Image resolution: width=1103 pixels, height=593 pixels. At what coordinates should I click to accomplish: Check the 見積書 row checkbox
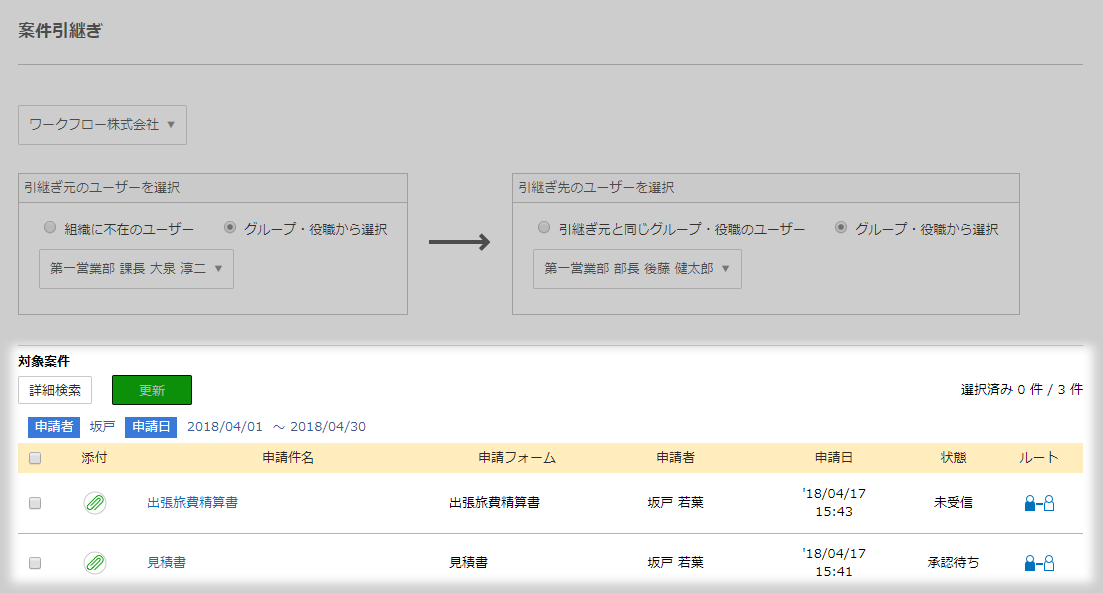point(35,563)
